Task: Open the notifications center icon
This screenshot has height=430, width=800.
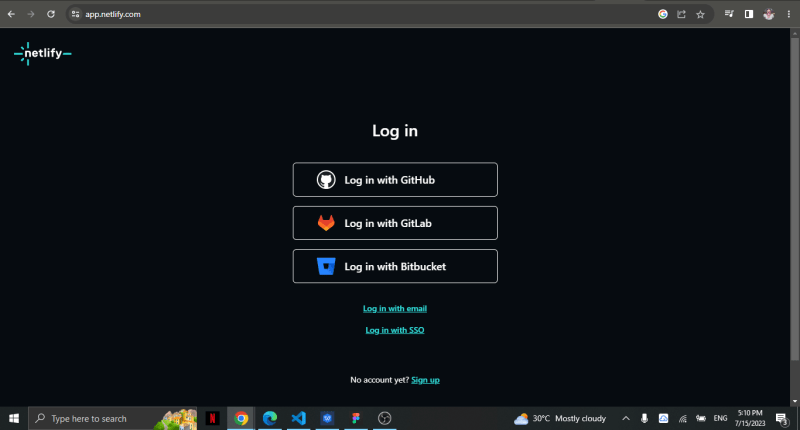Action: (x=782, y=419)
